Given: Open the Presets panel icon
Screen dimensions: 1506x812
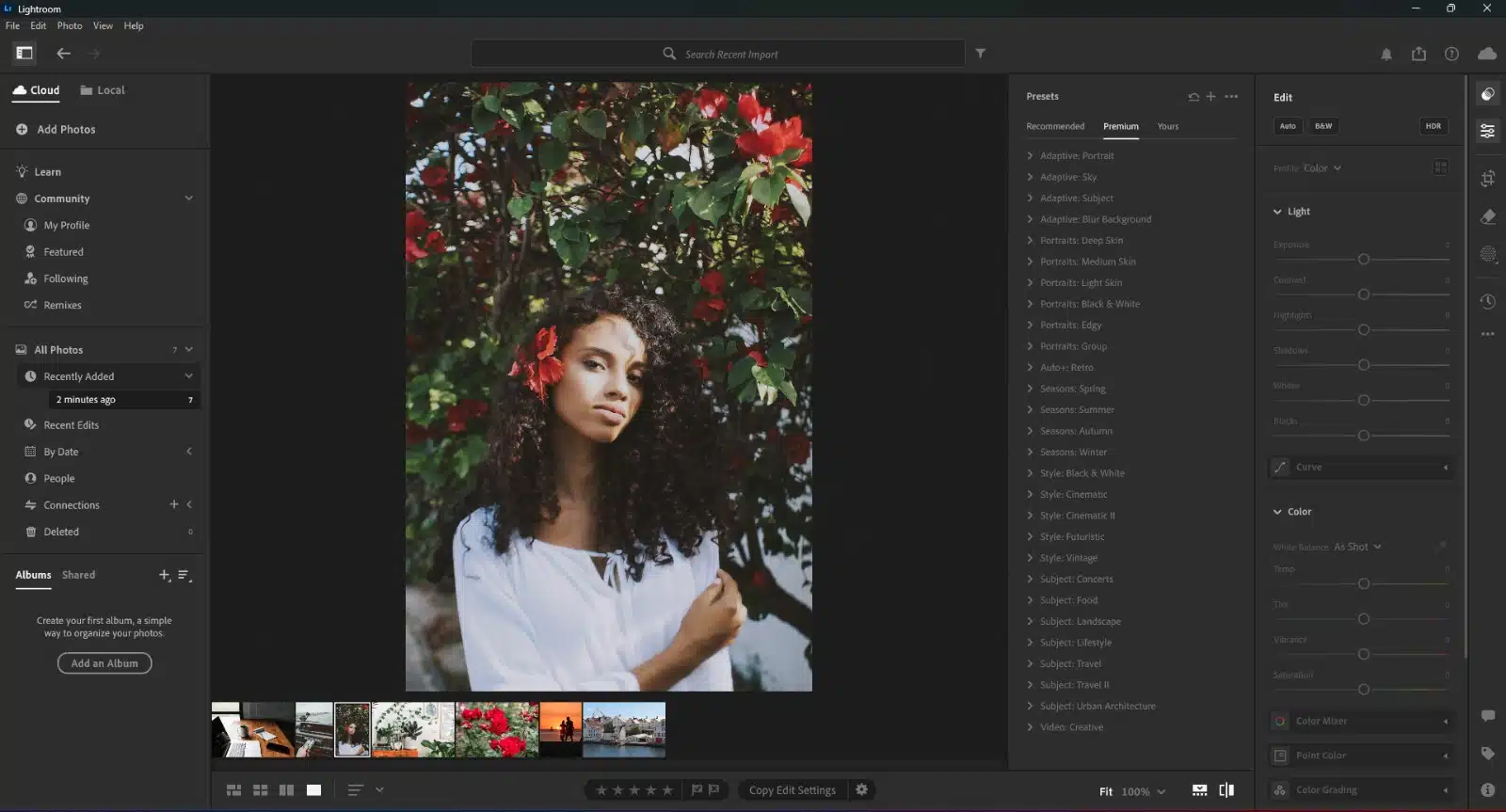Looking at the screenshot, I should click(1487, 94).
